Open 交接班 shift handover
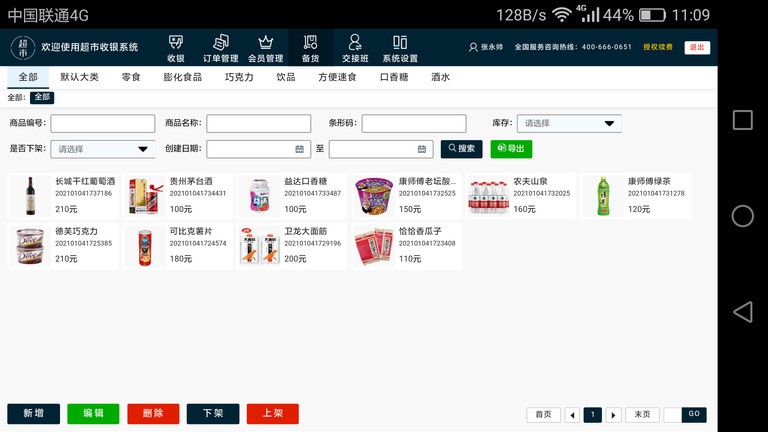The image size is (768, 432). click(x=355, y=47)
